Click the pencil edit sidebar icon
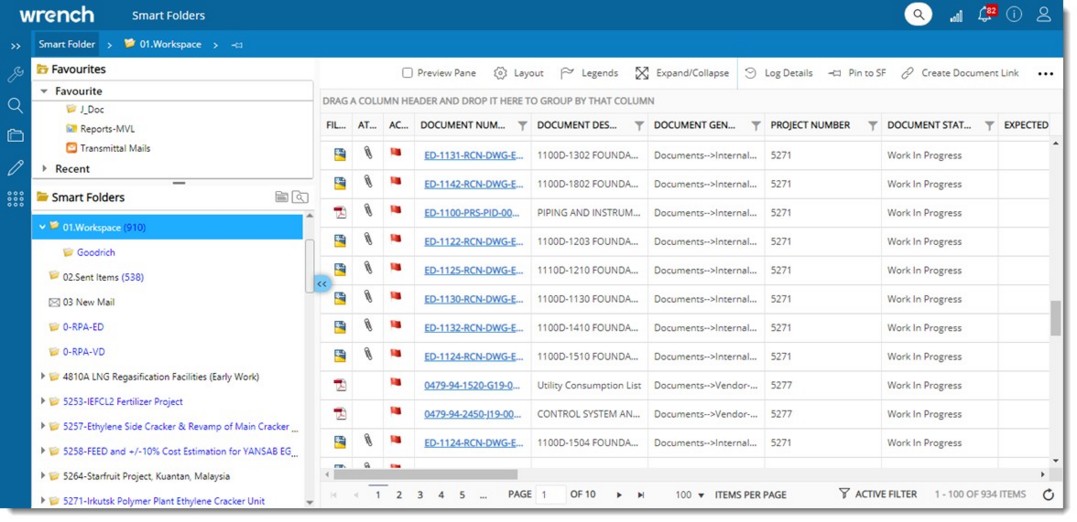The width and height of the screenshot is (1077, 522). 15,168
